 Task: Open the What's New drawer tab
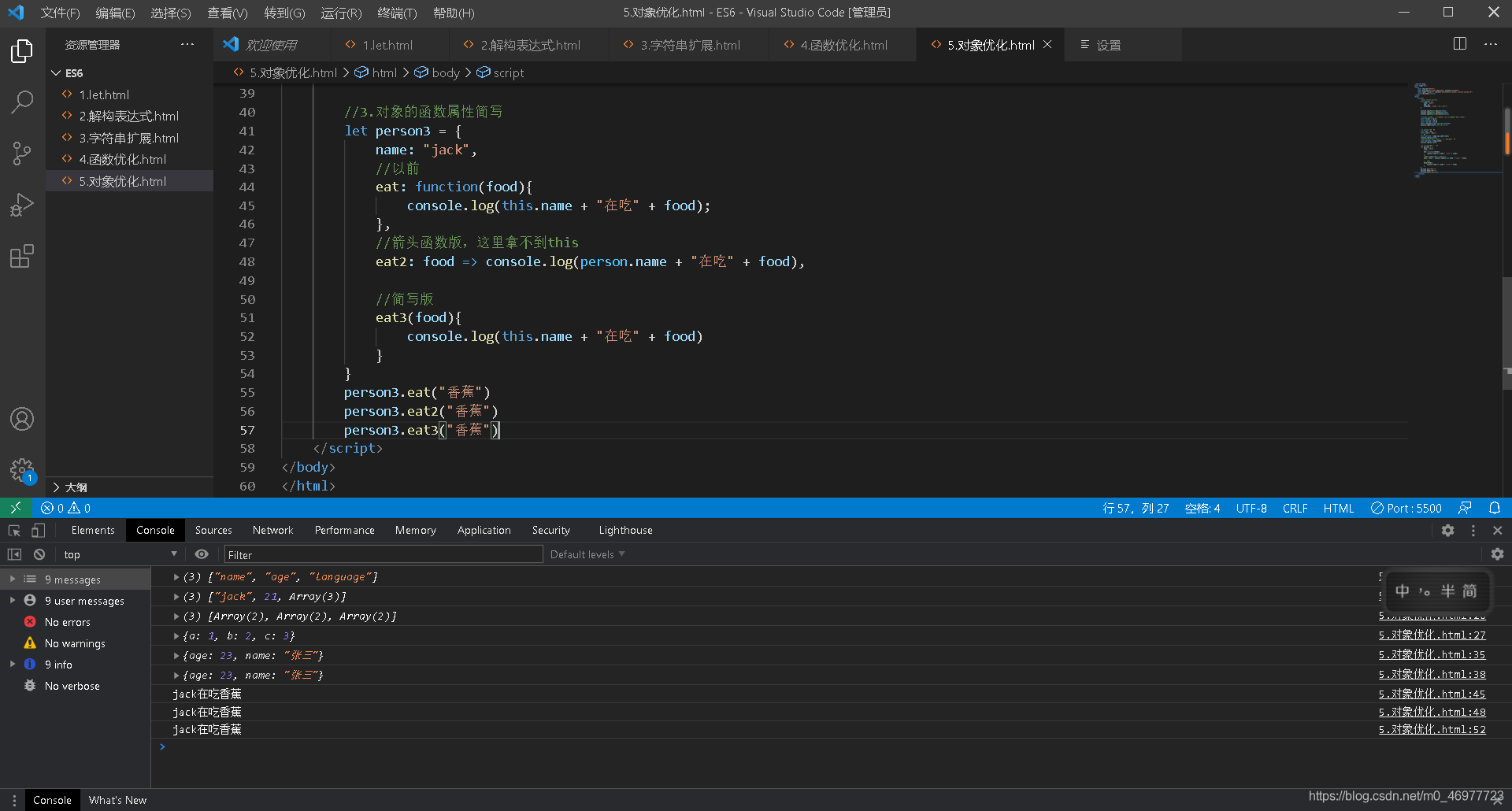(117, 800)
